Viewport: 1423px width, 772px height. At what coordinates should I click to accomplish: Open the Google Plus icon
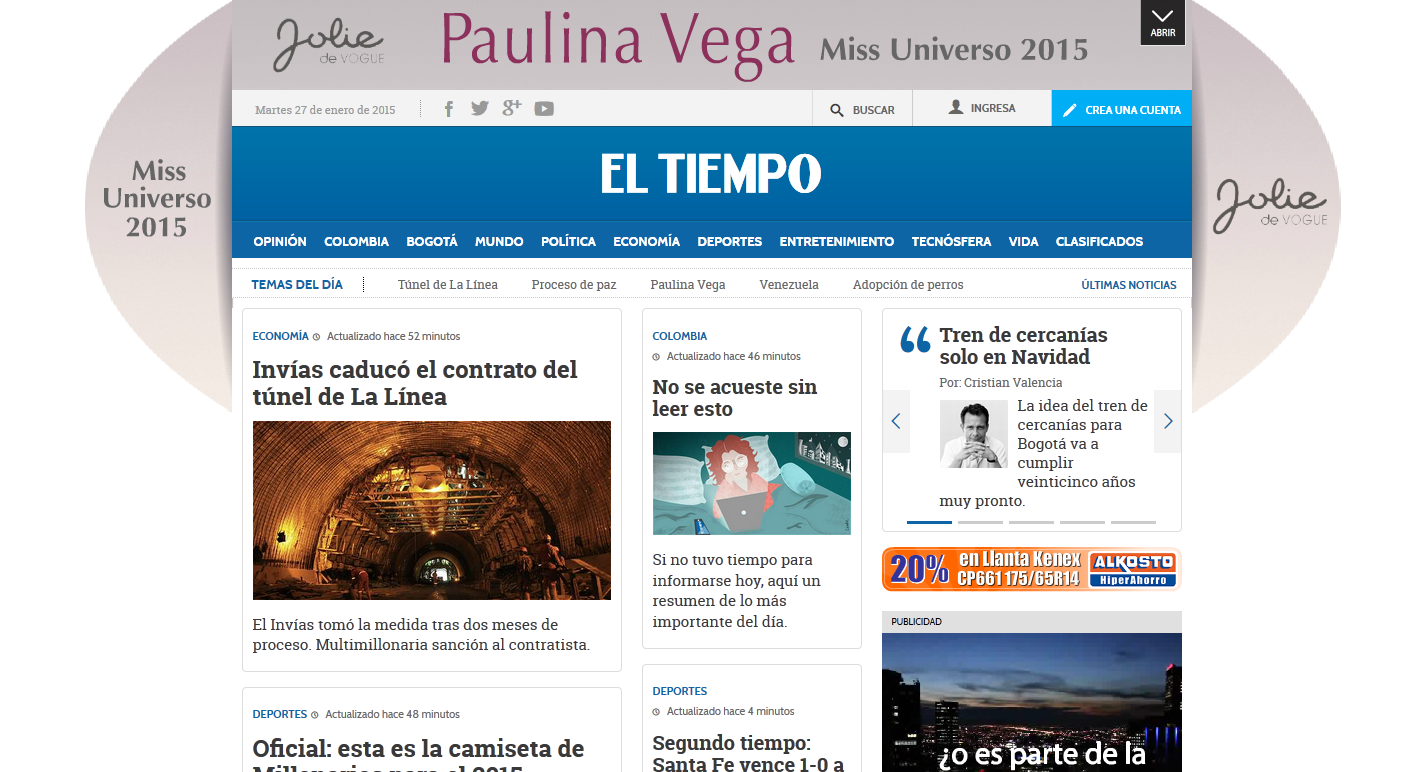point(512,108)
